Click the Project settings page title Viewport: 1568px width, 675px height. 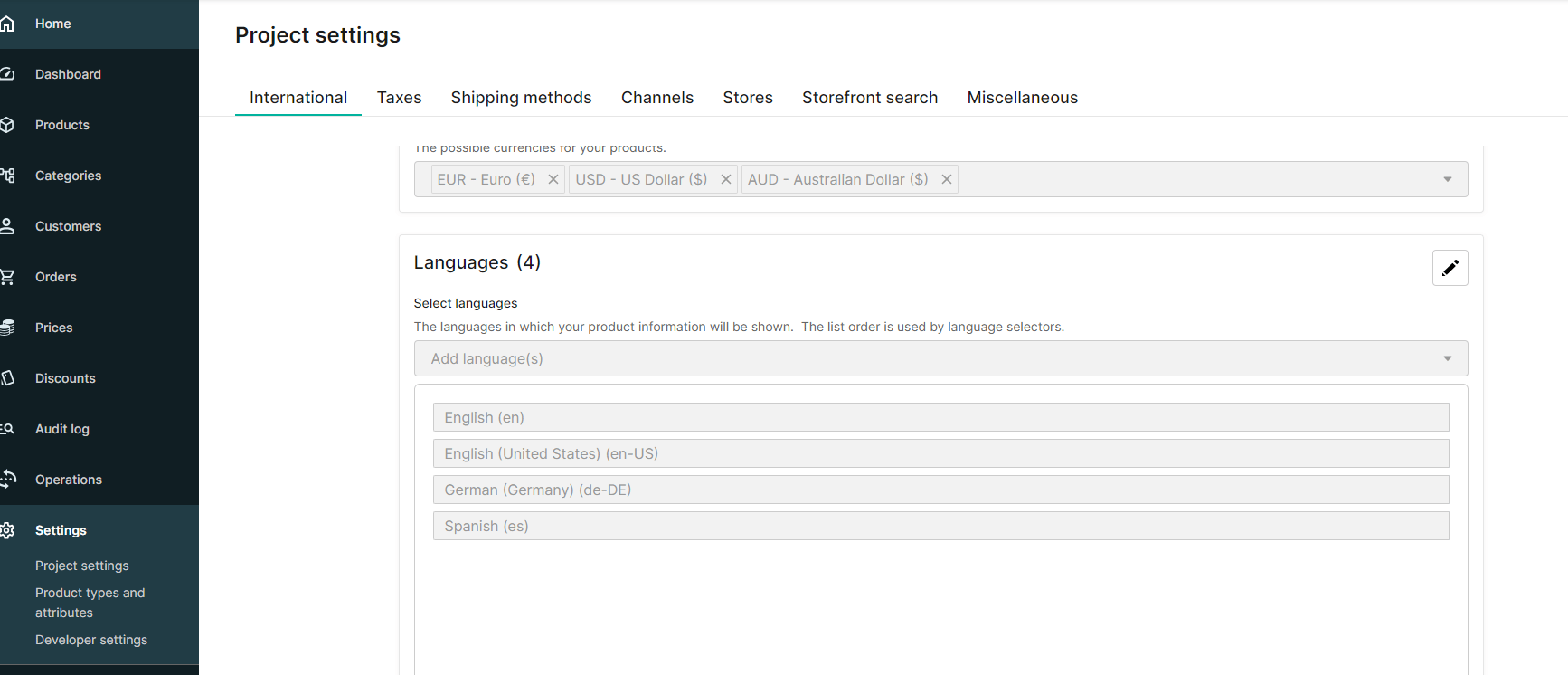(x=317, y=34)
